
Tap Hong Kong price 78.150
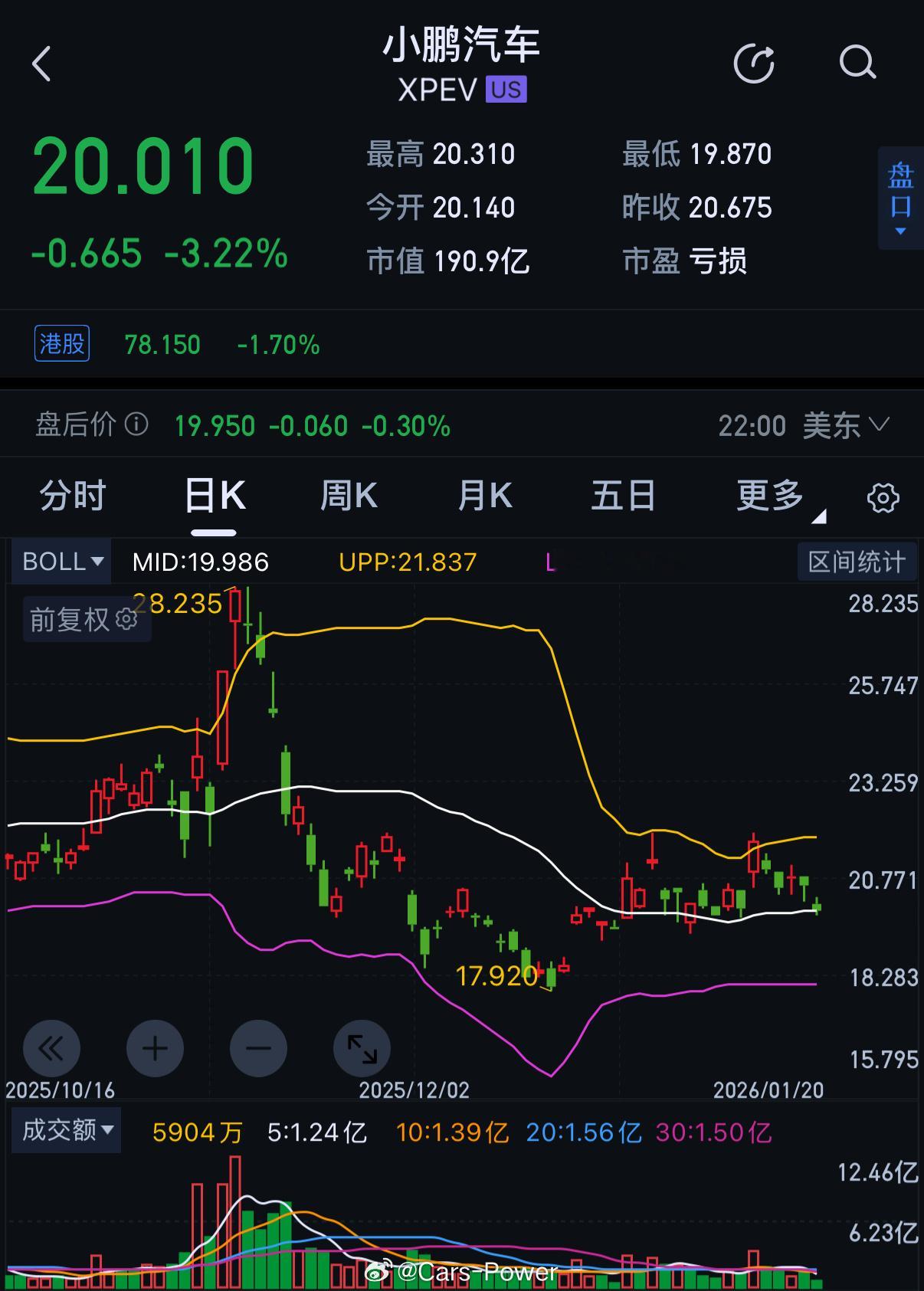(162, 345)
